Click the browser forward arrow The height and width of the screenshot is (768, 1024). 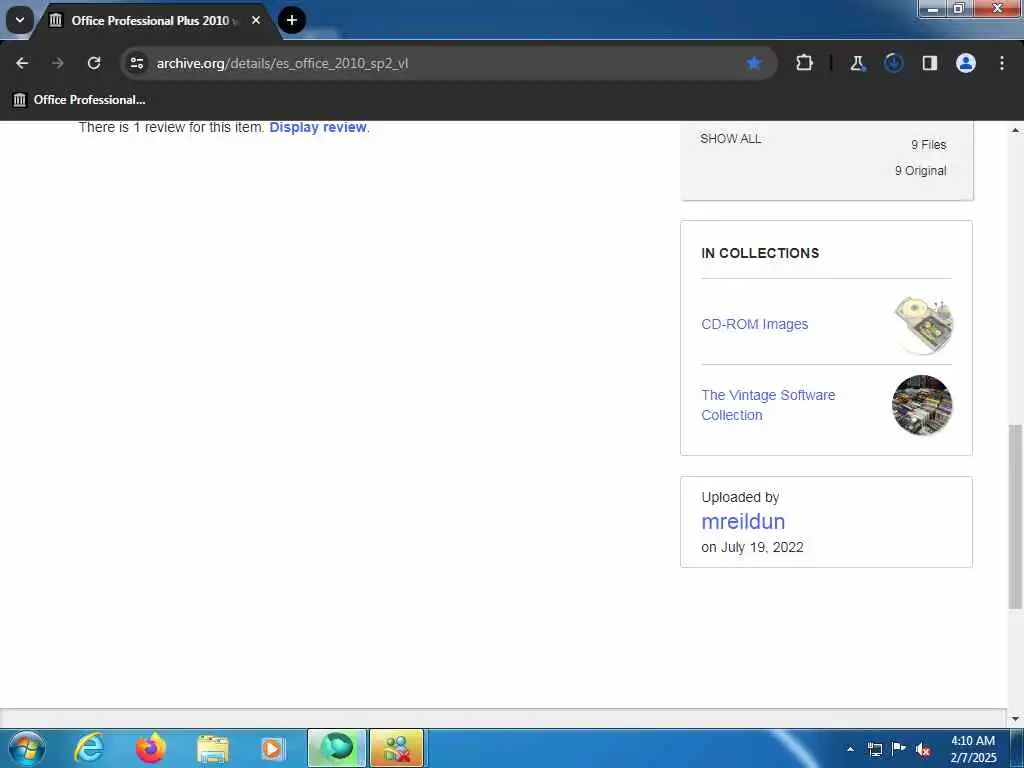point(58,63)
